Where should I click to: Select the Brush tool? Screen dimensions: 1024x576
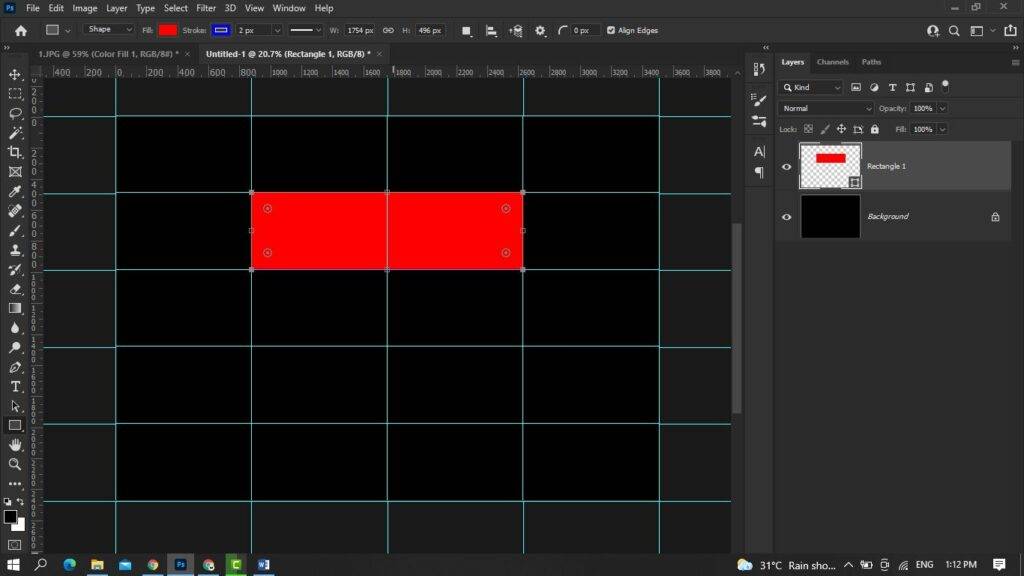(x=15, y=231)
